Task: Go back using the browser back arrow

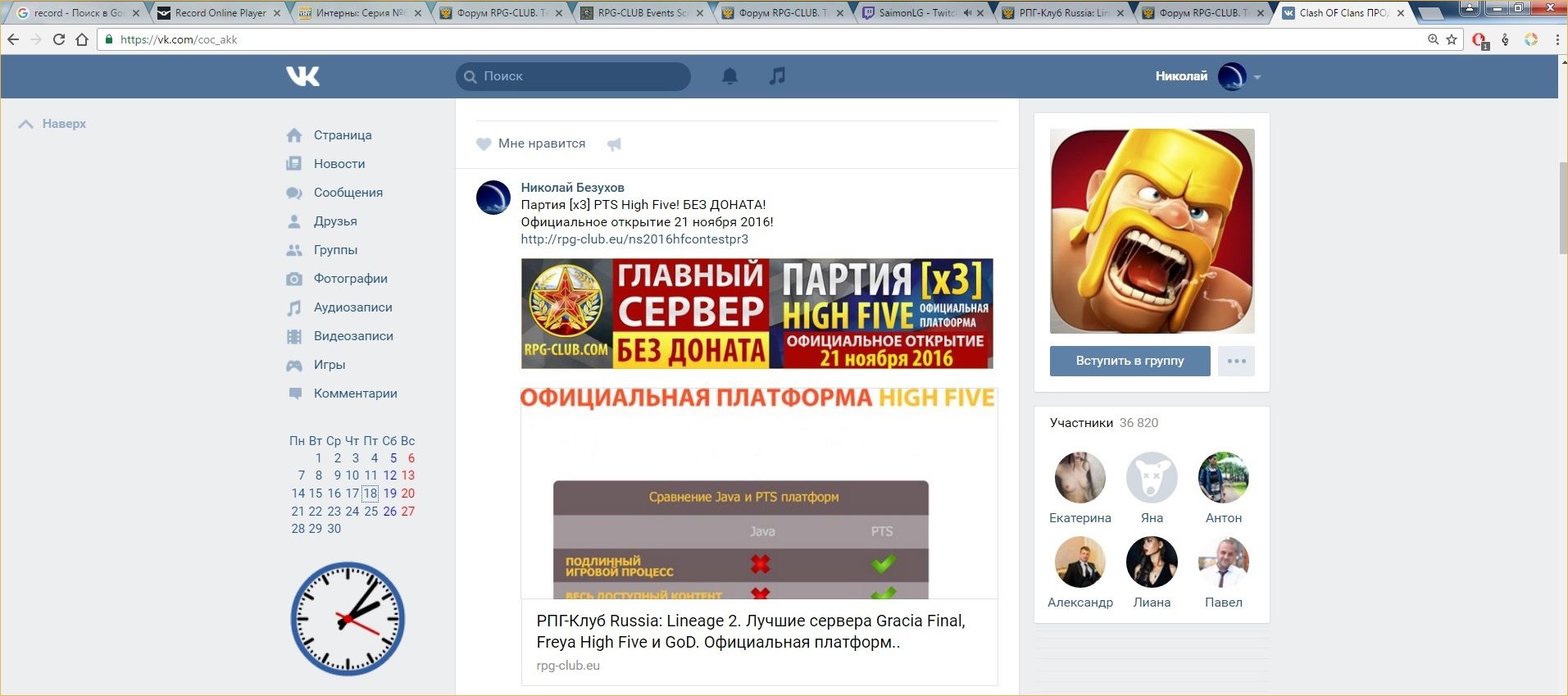Action: coord(13,39)
